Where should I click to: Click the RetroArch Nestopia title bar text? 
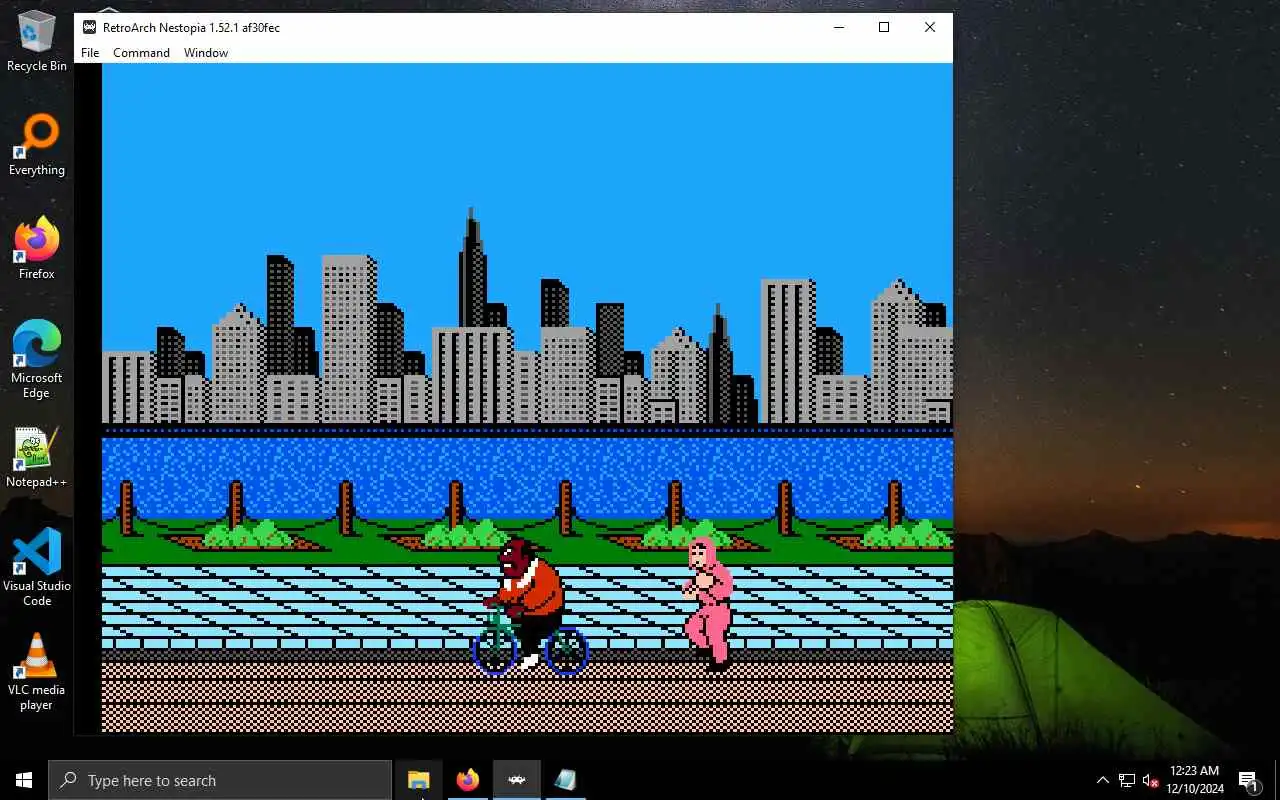pyautogui.click(x=191, y=27)
